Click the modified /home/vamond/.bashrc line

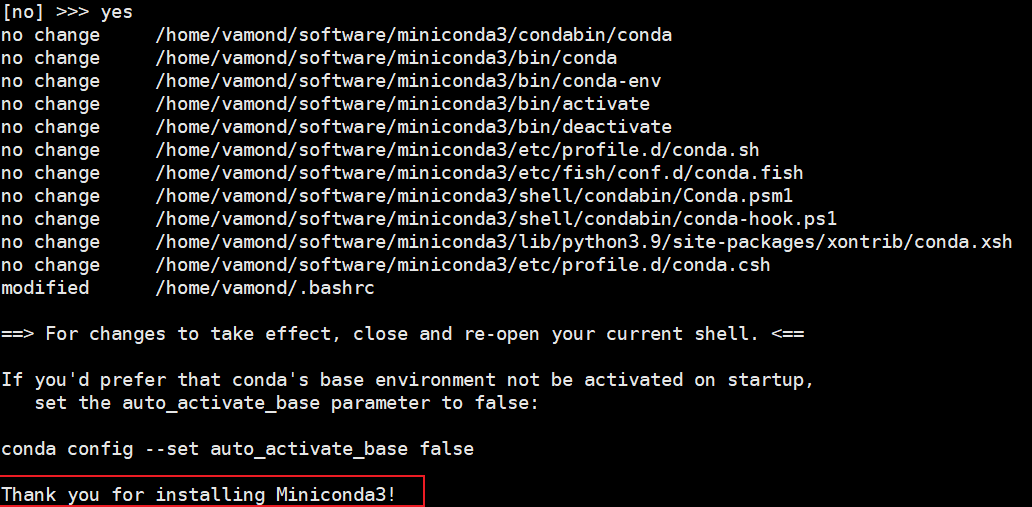tap(188, 288)
